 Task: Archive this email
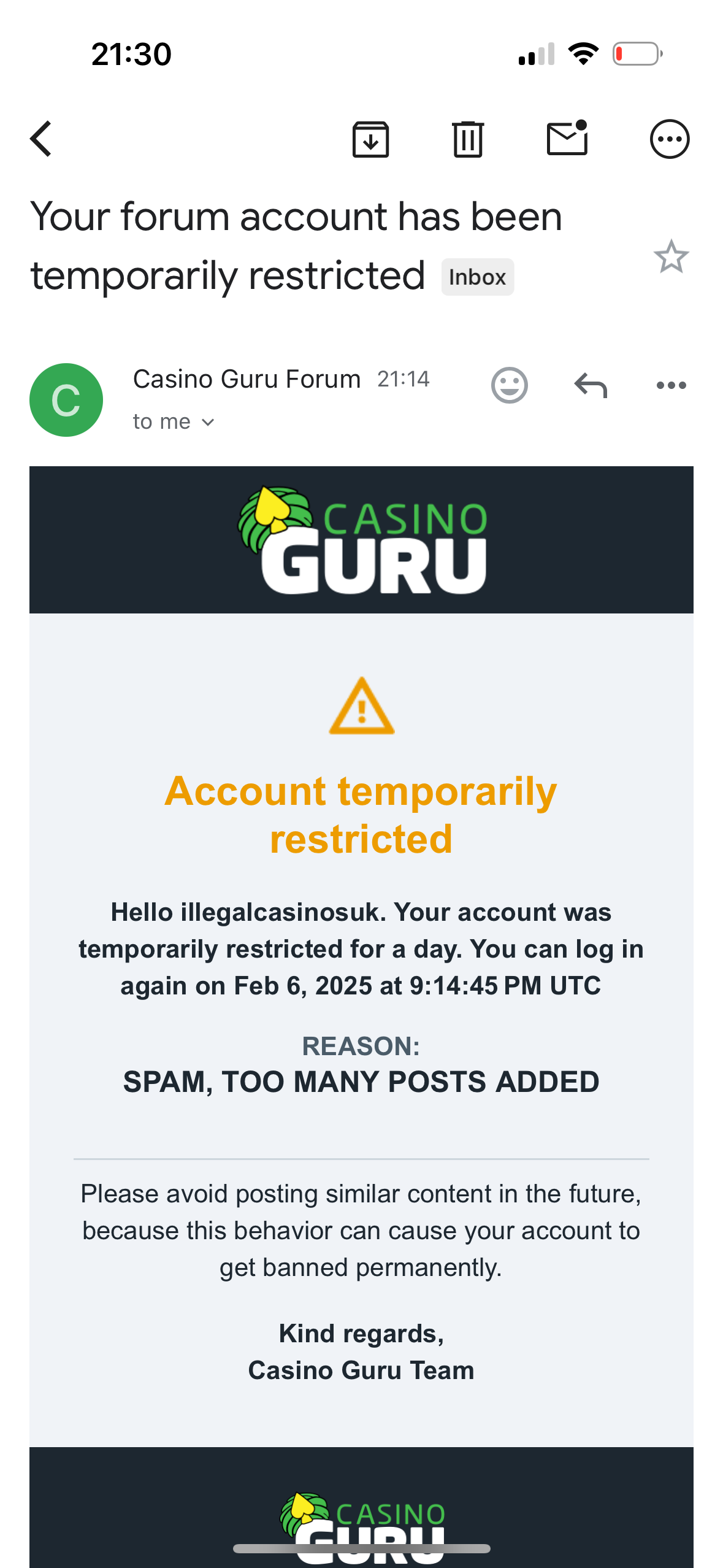tap(370, 139)
